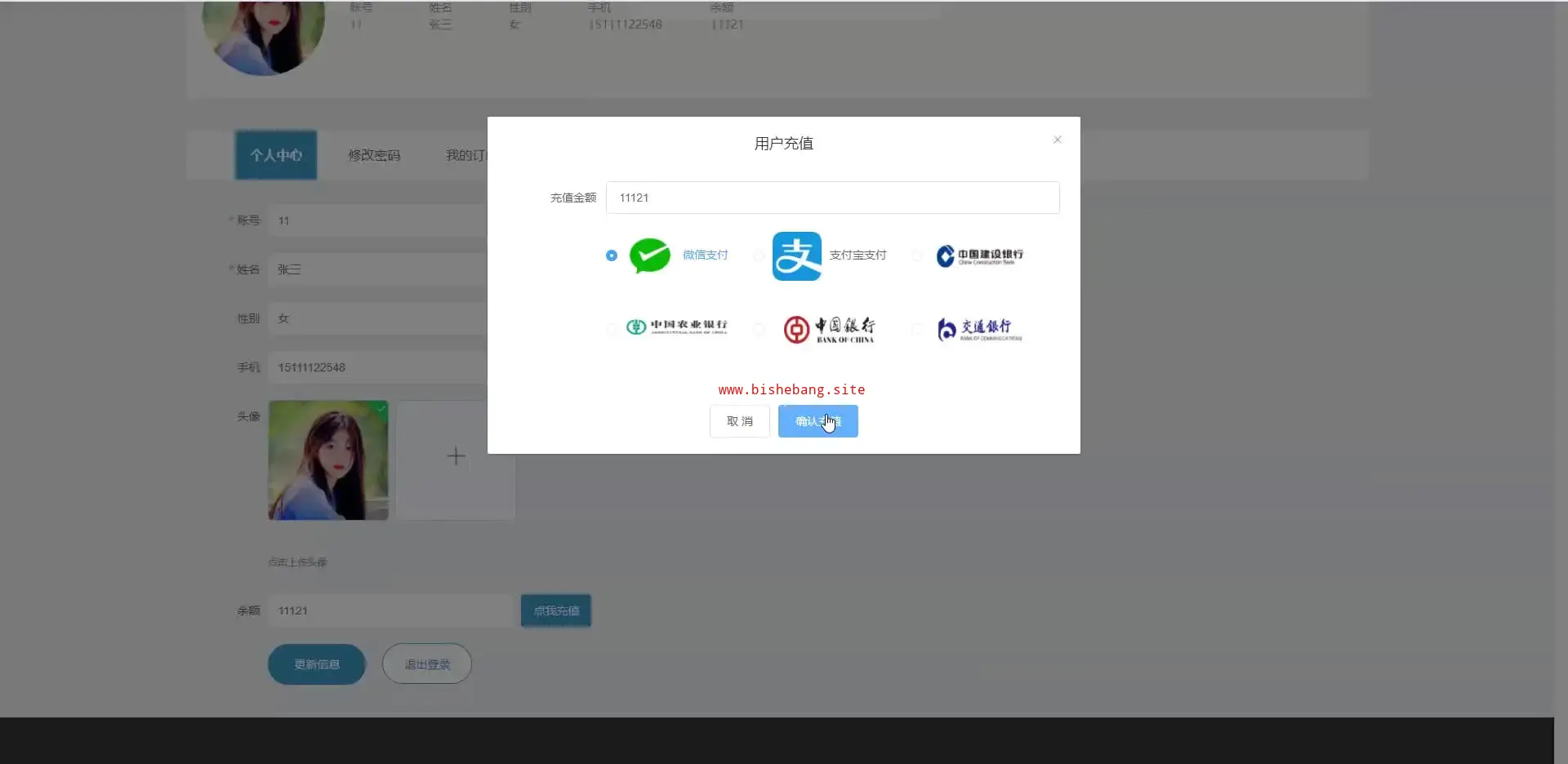Image resolution: width=1568 pixels, height=764 pixels.
Task: Open the 个人中心 tab
Action: [x=276, y=155]
